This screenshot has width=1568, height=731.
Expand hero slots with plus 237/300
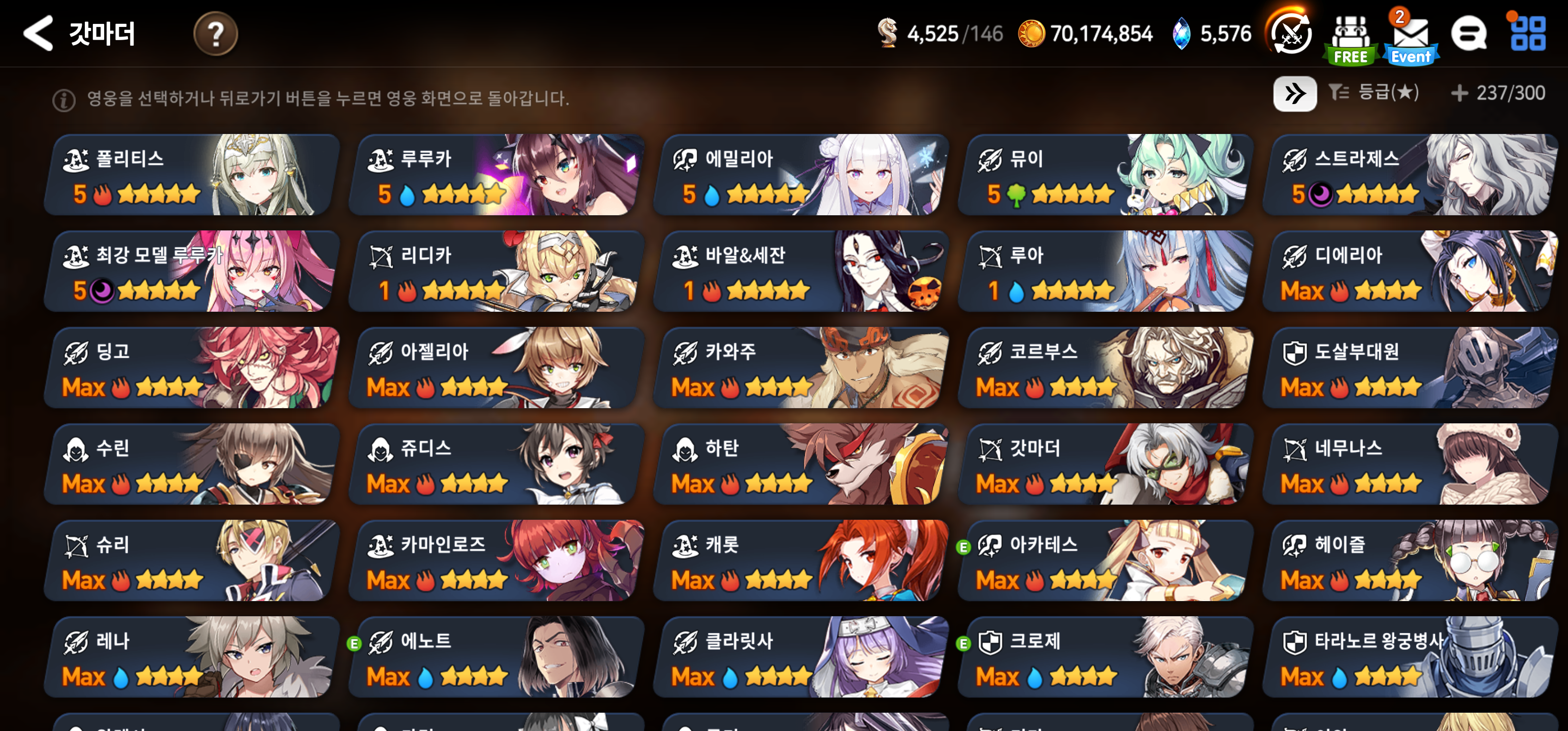click(x=1498, y=92)
